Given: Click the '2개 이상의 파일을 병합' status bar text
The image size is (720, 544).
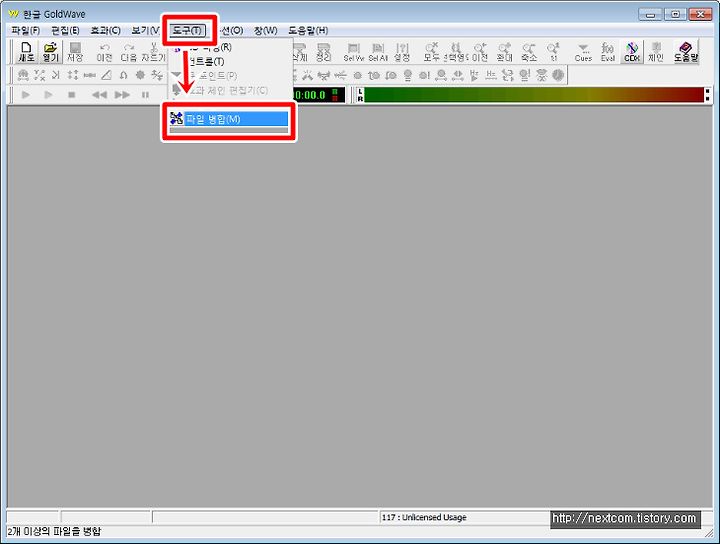Looking at the screenshot, I should [54, 532].
